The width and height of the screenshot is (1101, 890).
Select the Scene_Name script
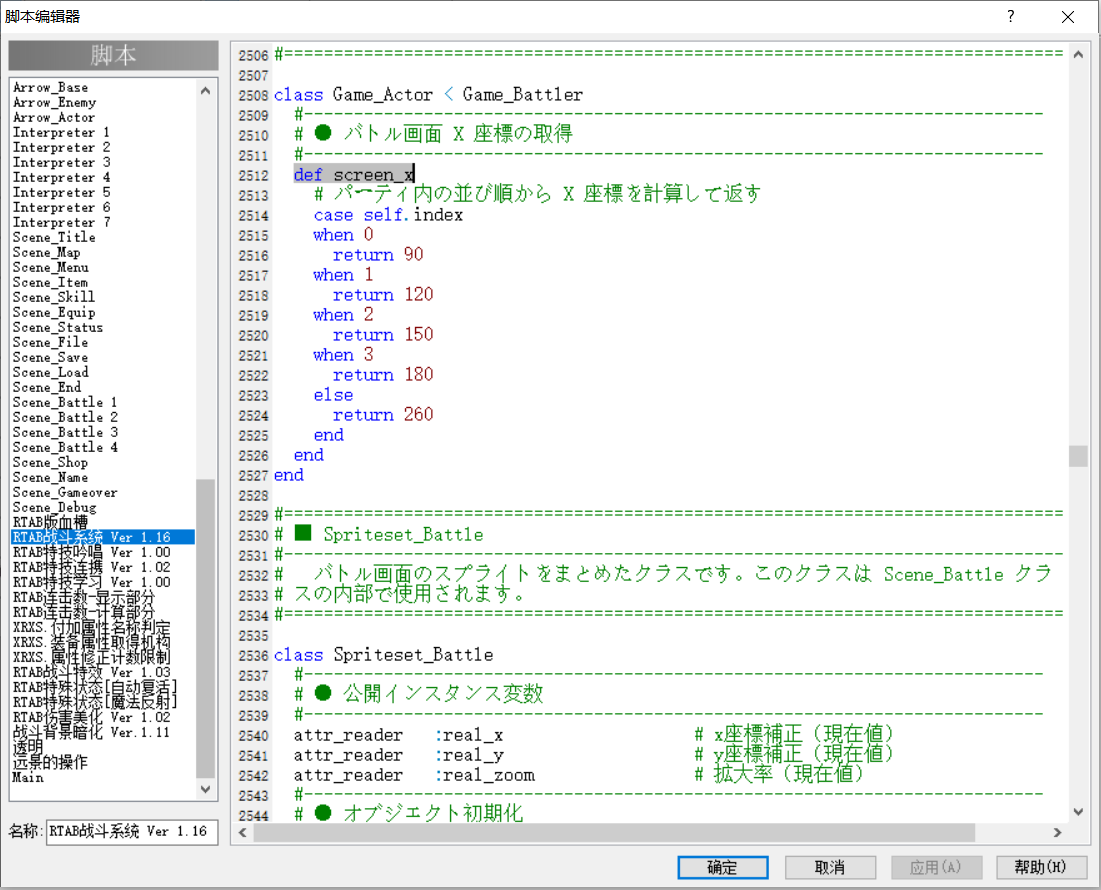(103, 477)
